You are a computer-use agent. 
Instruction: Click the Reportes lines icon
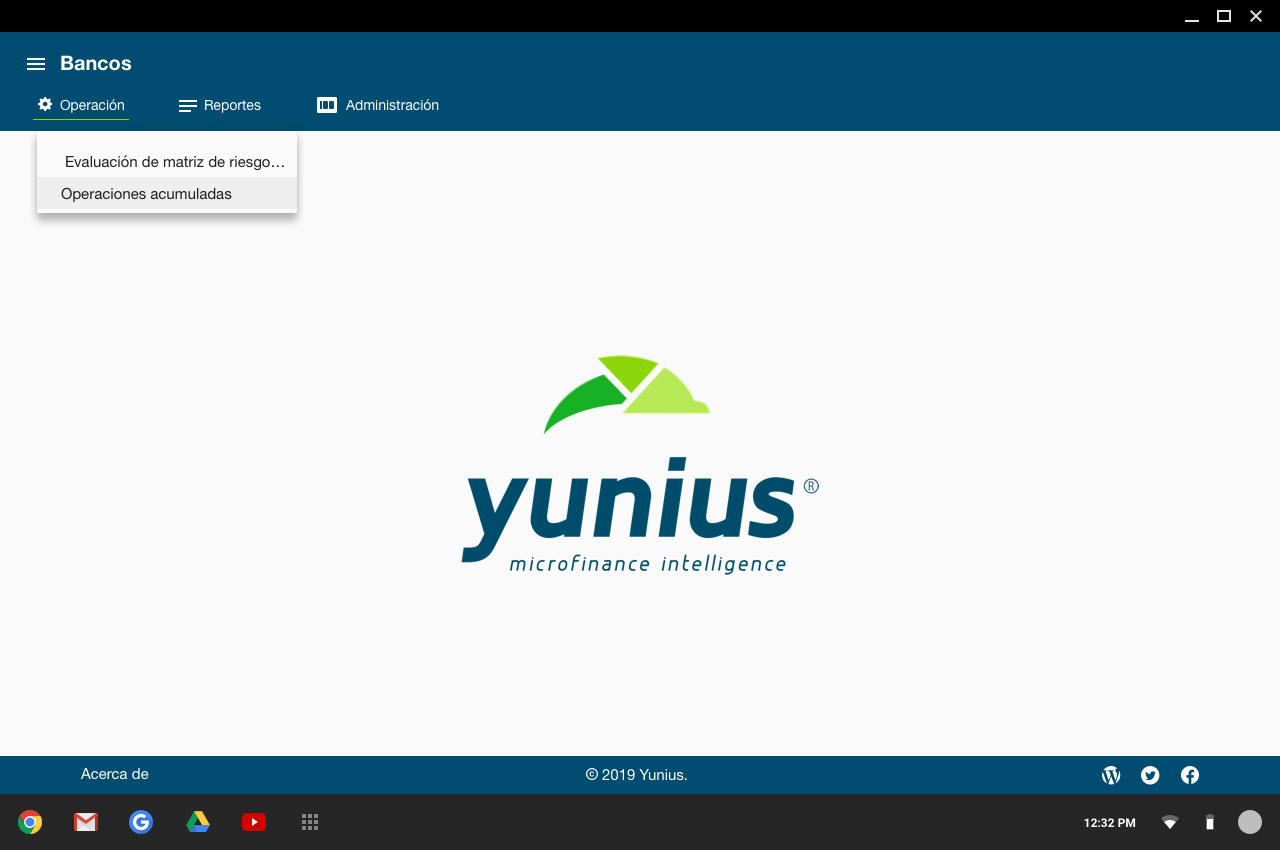click(187, 106)
